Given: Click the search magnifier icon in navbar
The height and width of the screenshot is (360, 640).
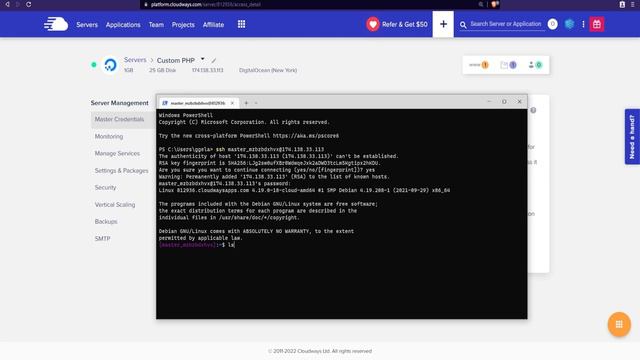Looking at the screenshot, I should coord(463,25).
